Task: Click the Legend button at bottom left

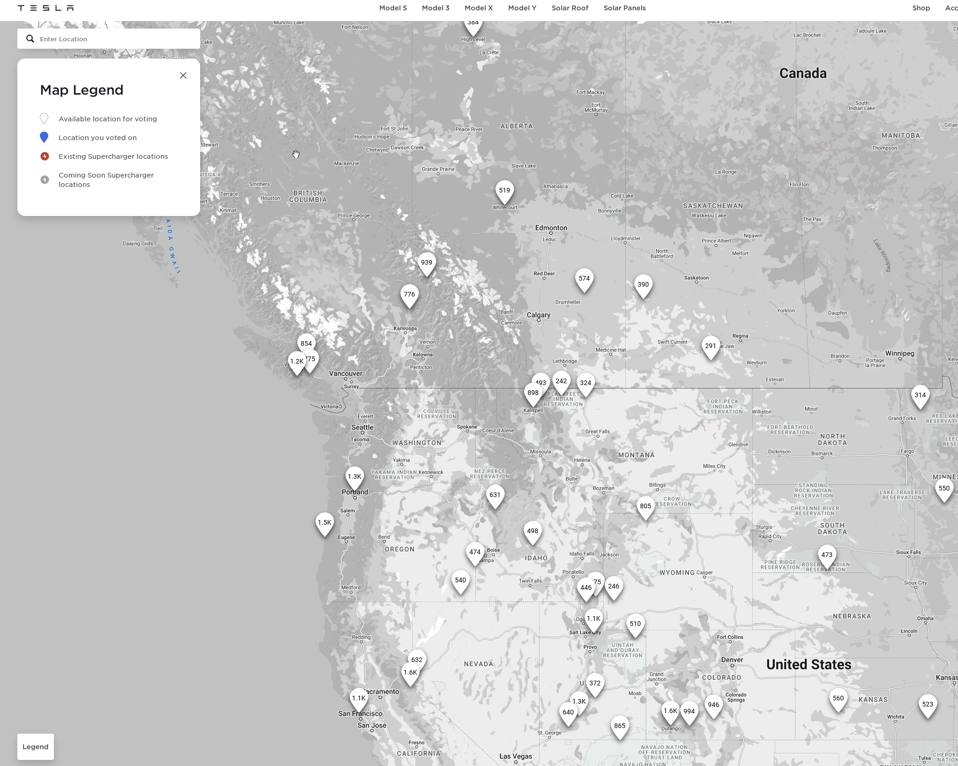Action: [x=35, y=746]
